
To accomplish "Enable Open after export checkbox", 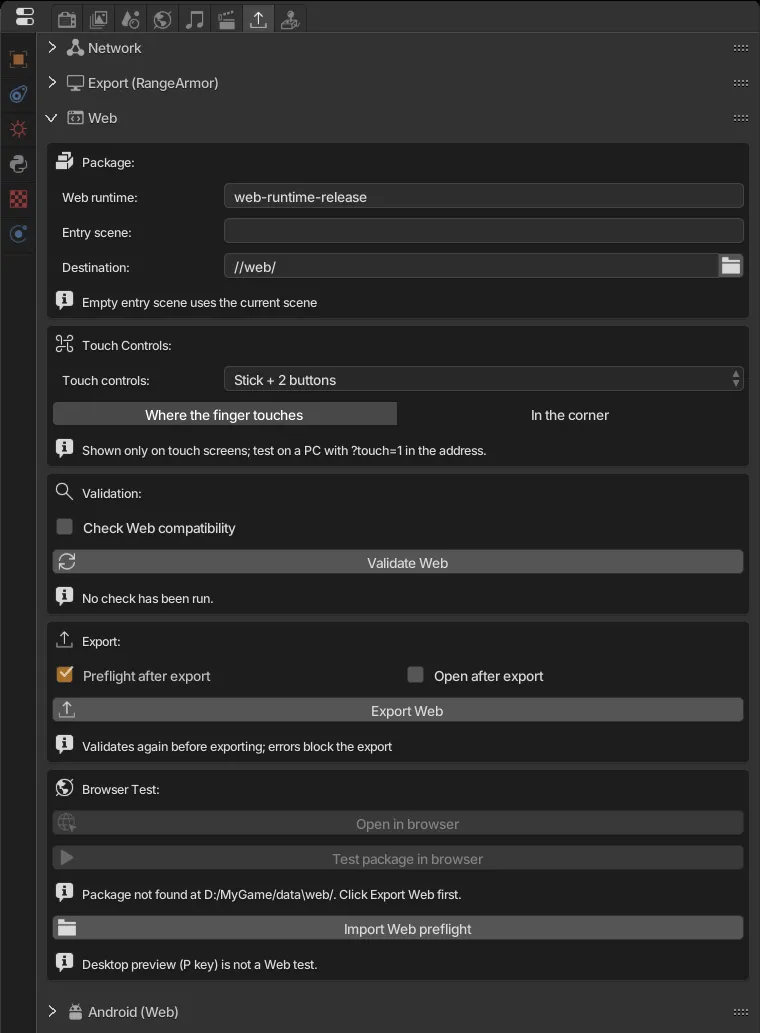I will pyautogui.click(x=416, y=675).
